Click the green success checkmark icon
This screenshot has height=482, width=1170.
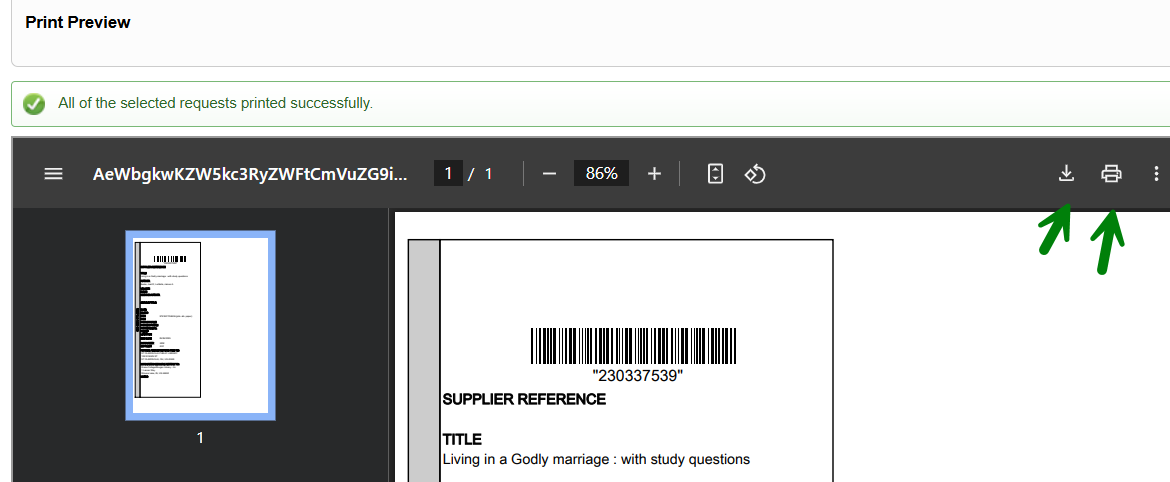(x=34, y=104)
